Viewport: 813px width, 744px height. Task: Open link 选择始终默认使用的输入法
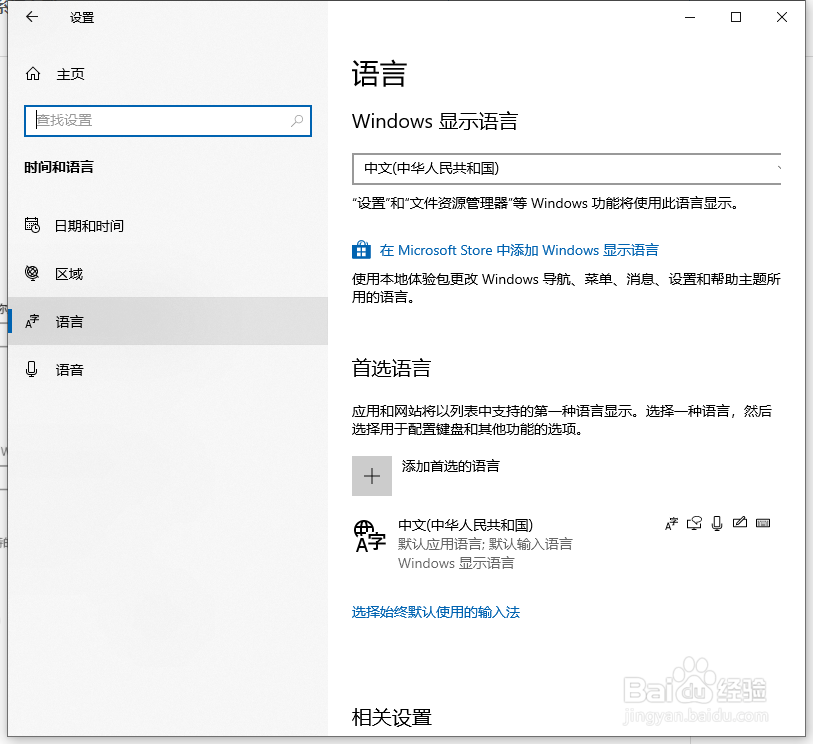(x=436, y=612)
